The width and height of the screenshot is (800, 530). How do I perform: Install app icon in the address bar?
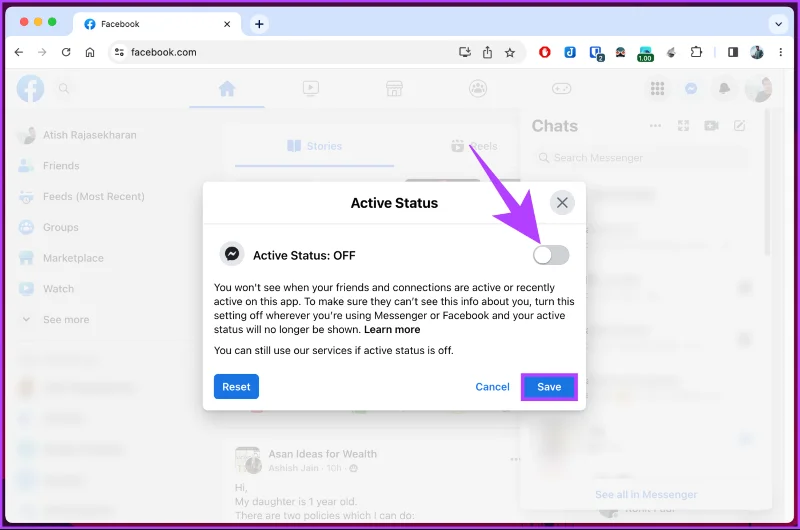coord(465,52)
